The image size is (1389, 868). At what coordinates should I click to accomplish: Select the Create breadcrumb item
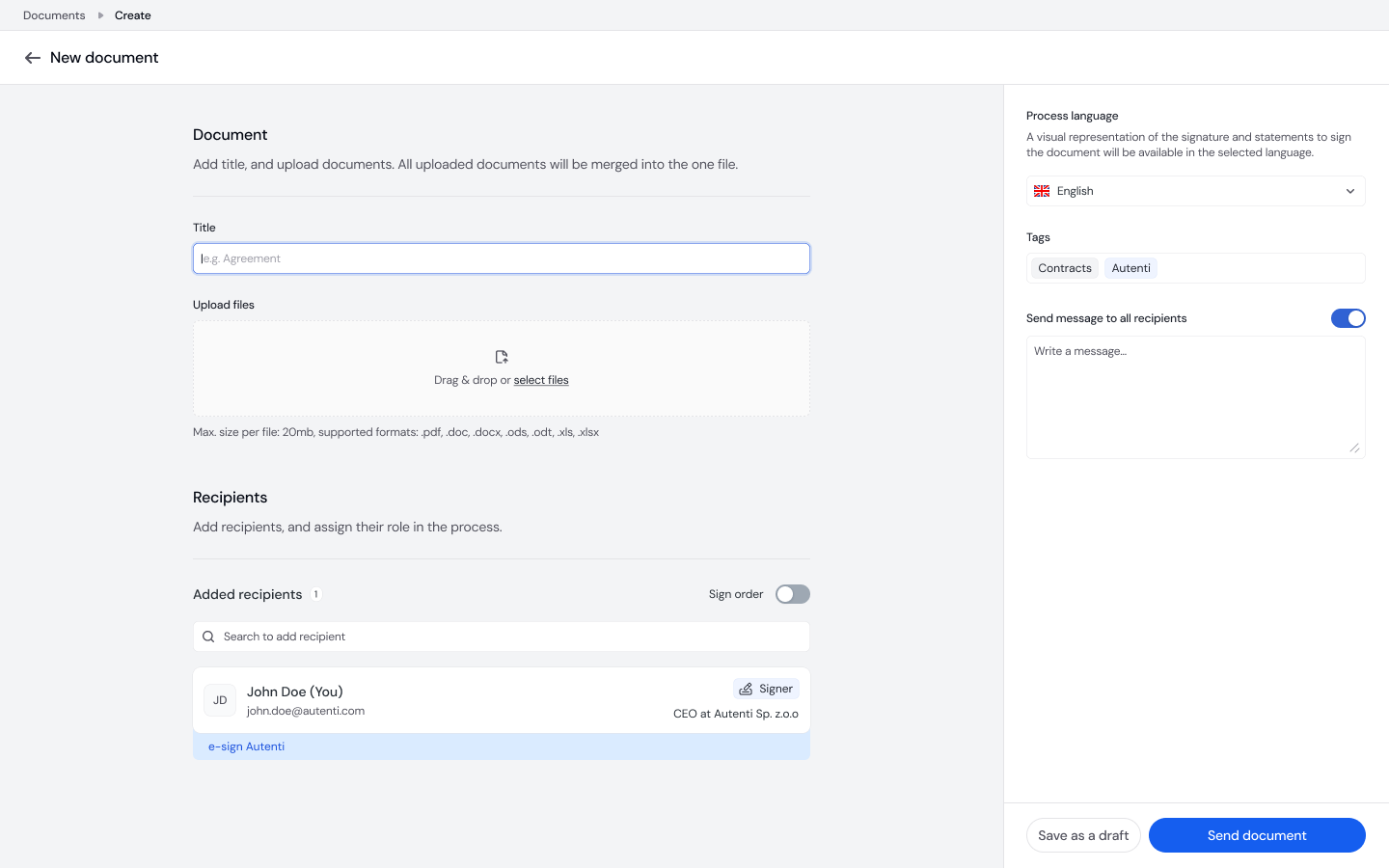point(133,15)
